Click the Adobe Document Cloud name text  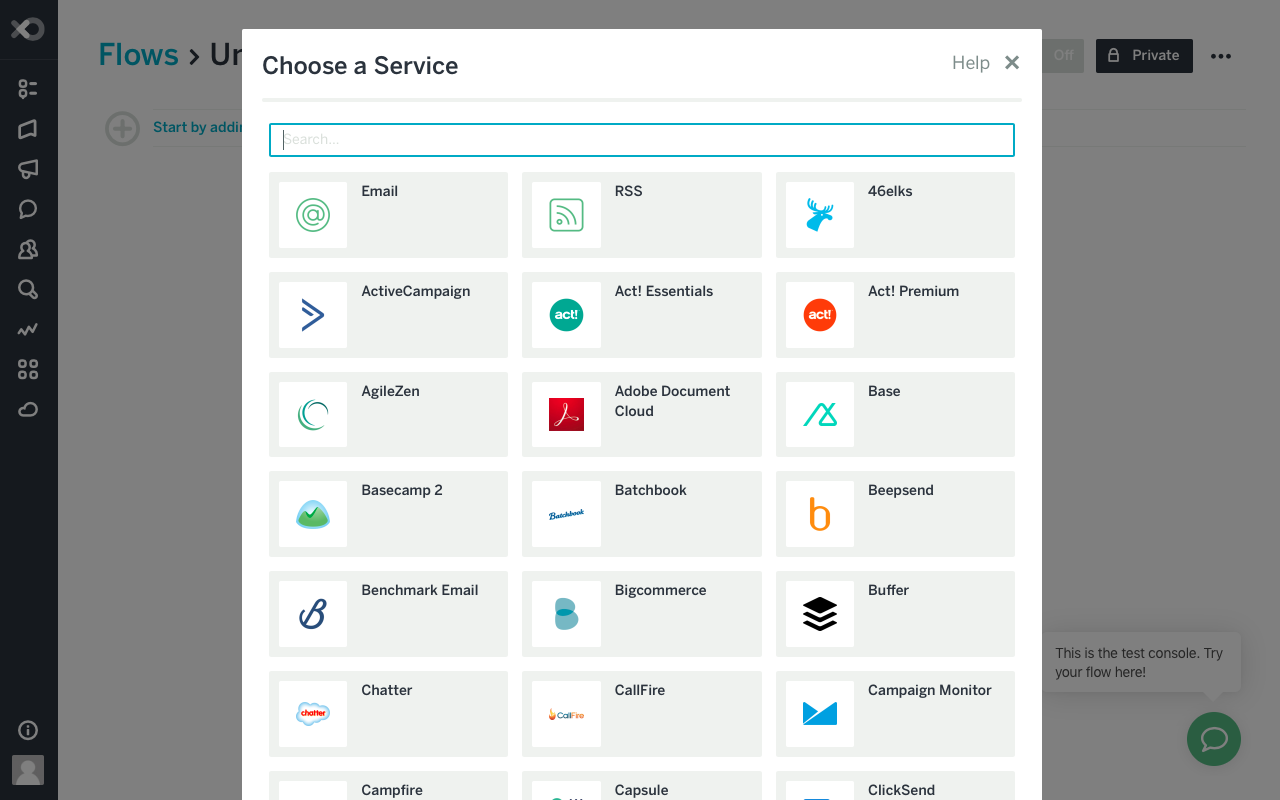click(672, 401)
